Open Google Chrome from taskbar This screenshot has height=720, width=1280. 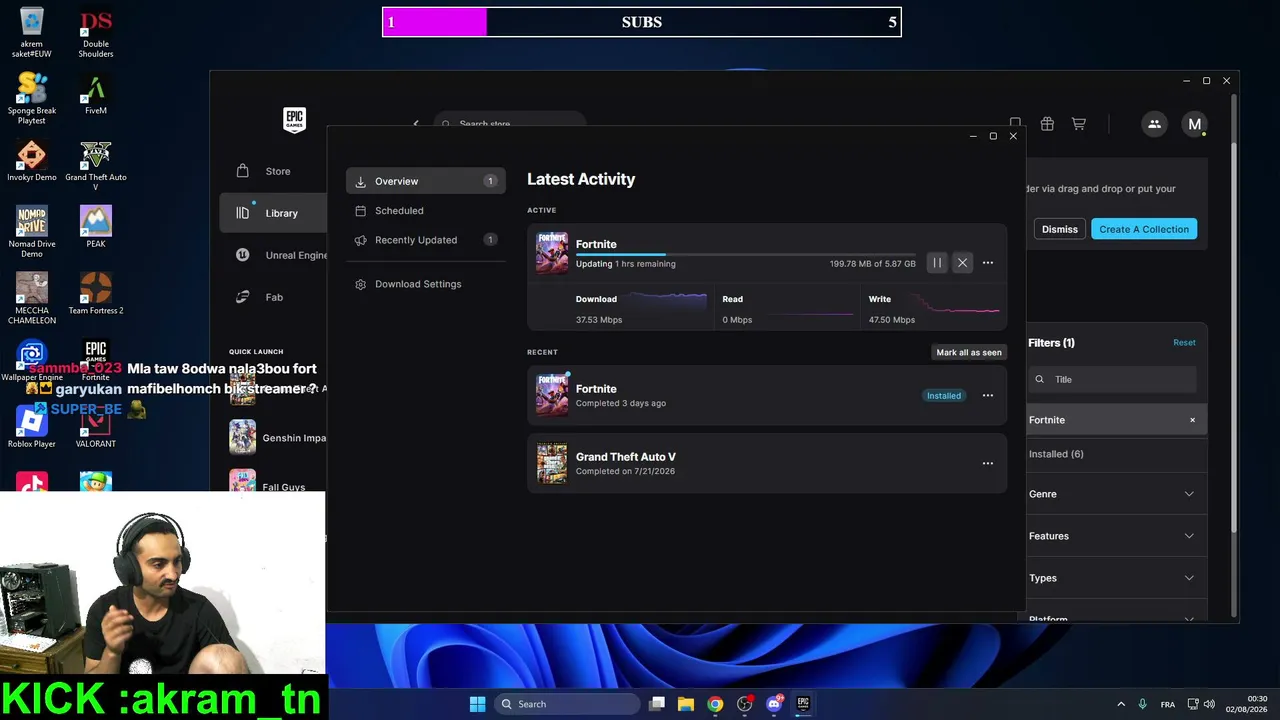click(x=715, y=704)
